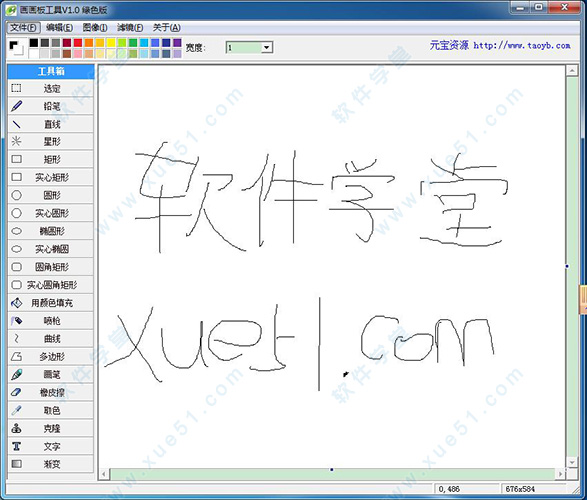Open the width (宽度) dropdown arrow
587x500 pixels.
[267, 48]
